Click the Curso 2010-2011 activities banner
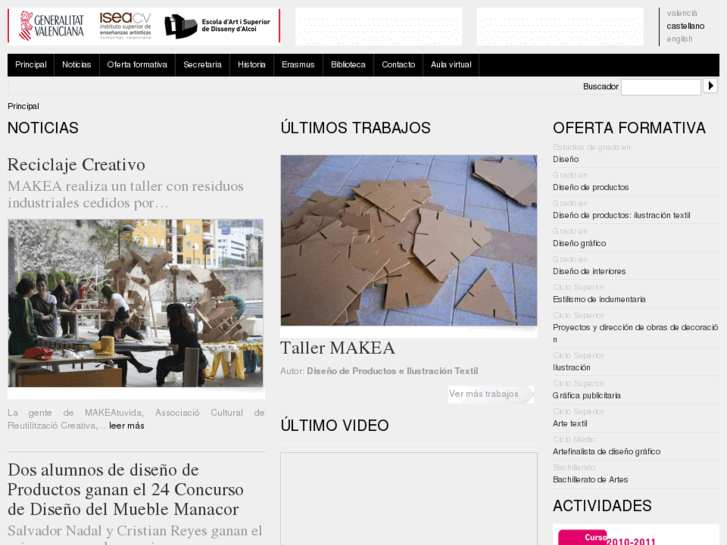Viewport: 727px width, 545px height. [x=635, y=535]
